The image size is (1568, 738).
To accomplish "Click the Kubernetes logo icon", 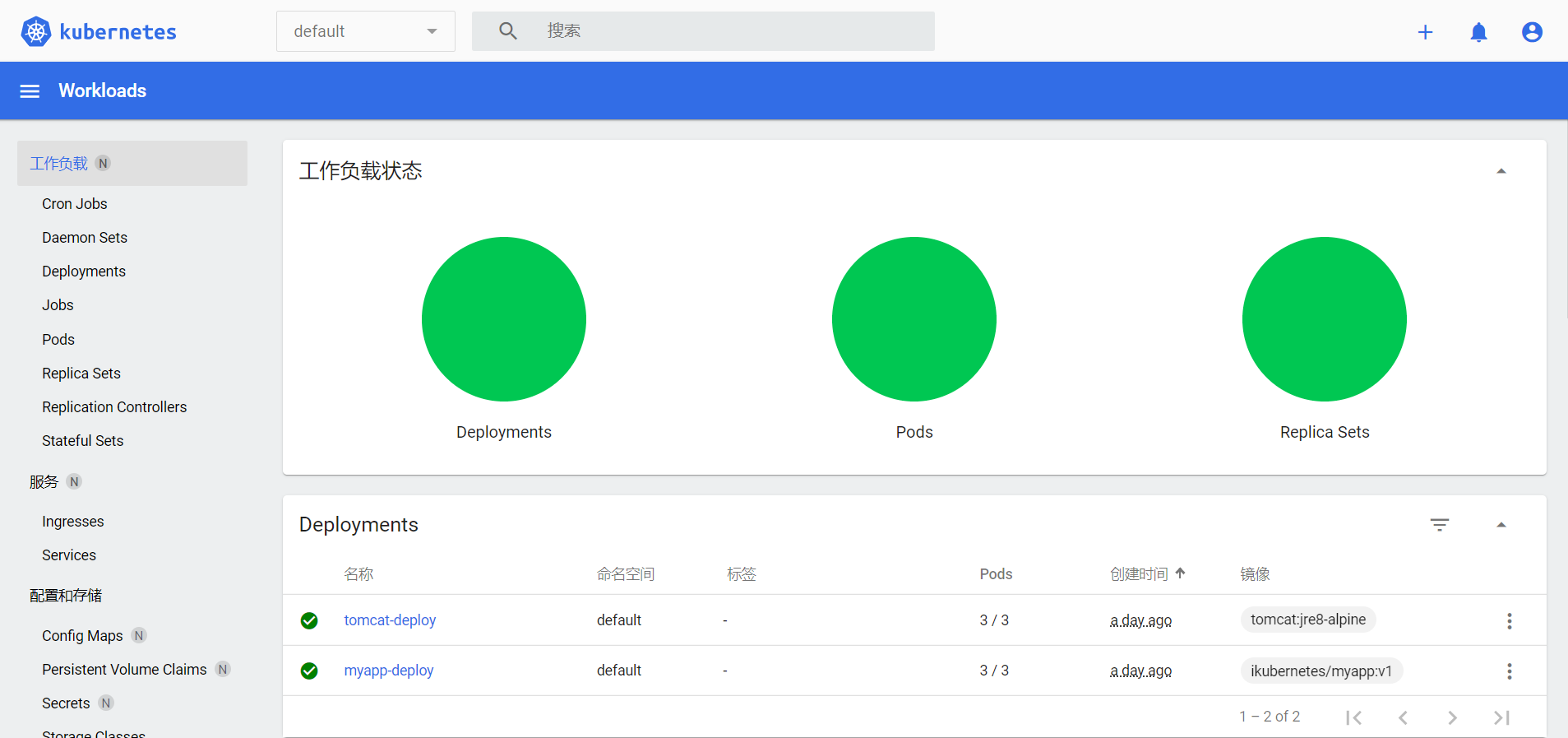I will pyautogui.click(x=36, y=31).
